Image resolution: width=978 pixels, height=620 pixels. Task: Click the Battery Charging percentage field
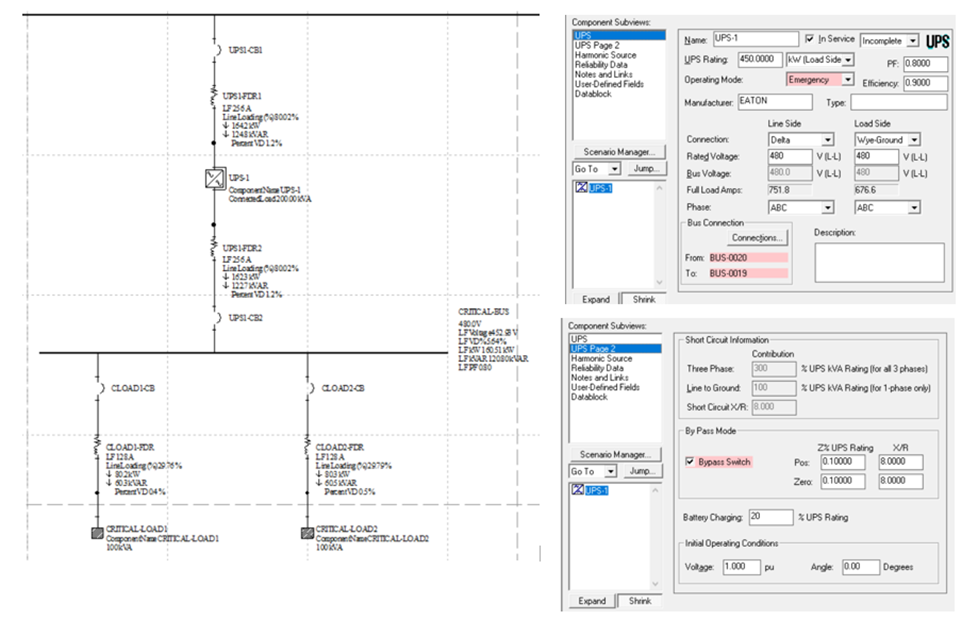pos(767,516)
